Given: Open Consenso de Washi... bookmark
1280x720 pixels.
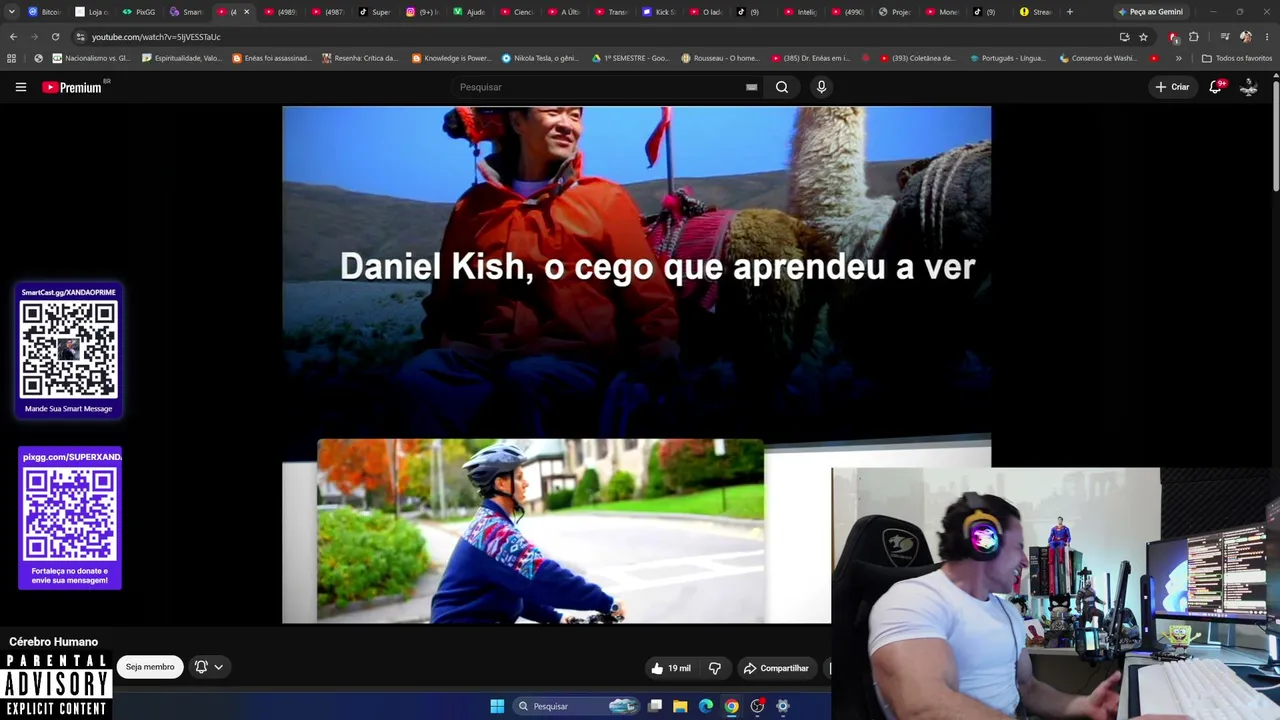Looking at the screenshot, I should point(1097,58).
